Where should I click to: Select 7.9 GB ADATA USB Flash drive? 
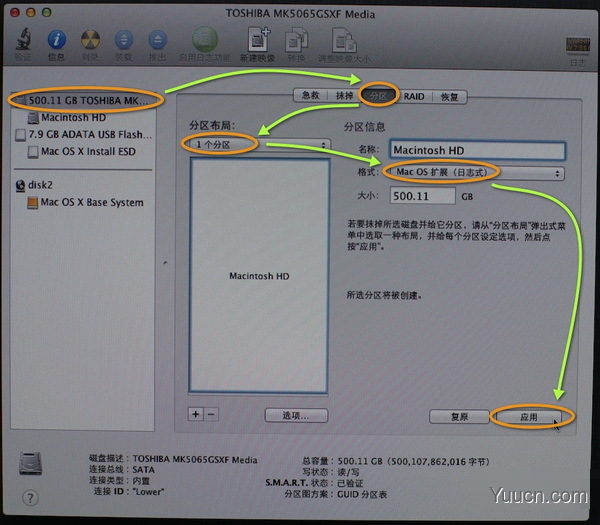83,134
